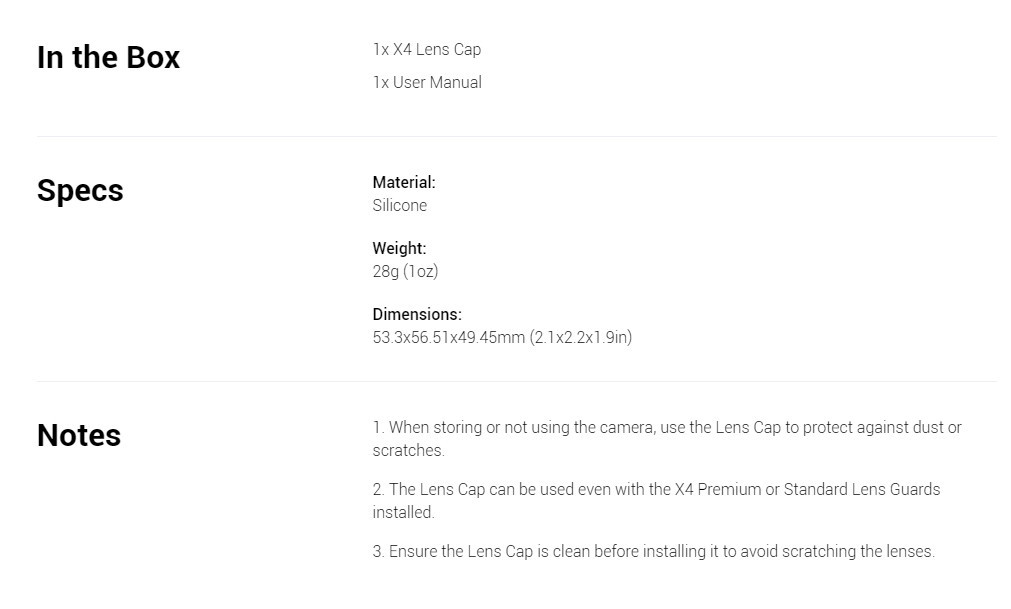
Task: Click "Standard Lens Guards" text in note 2
Action: (x=862, y=490)
